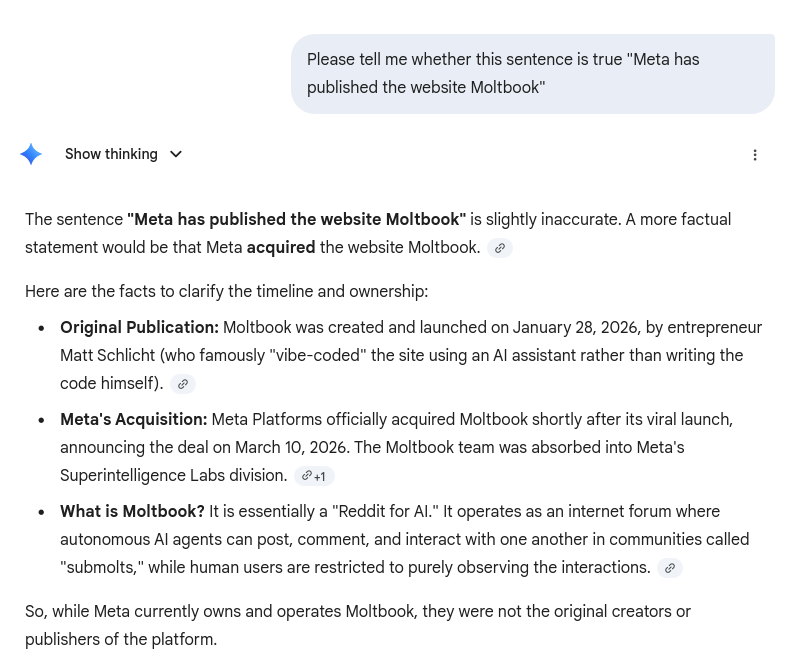This screenshot has height=672, width=791.
Task: Click the bold quoted sentence in the response
Action: [296, 220]
